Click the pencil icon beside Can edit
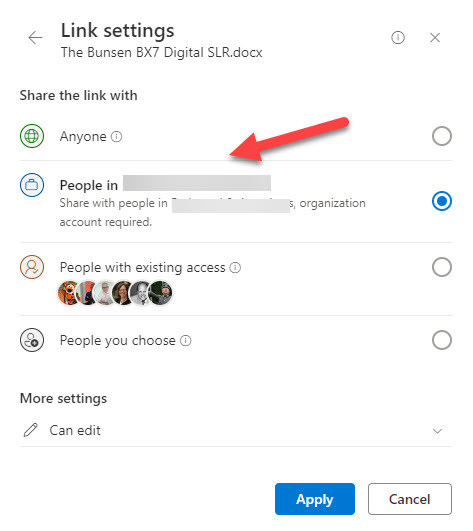This screenshot has width=473, height=531. tap(30, 430)
